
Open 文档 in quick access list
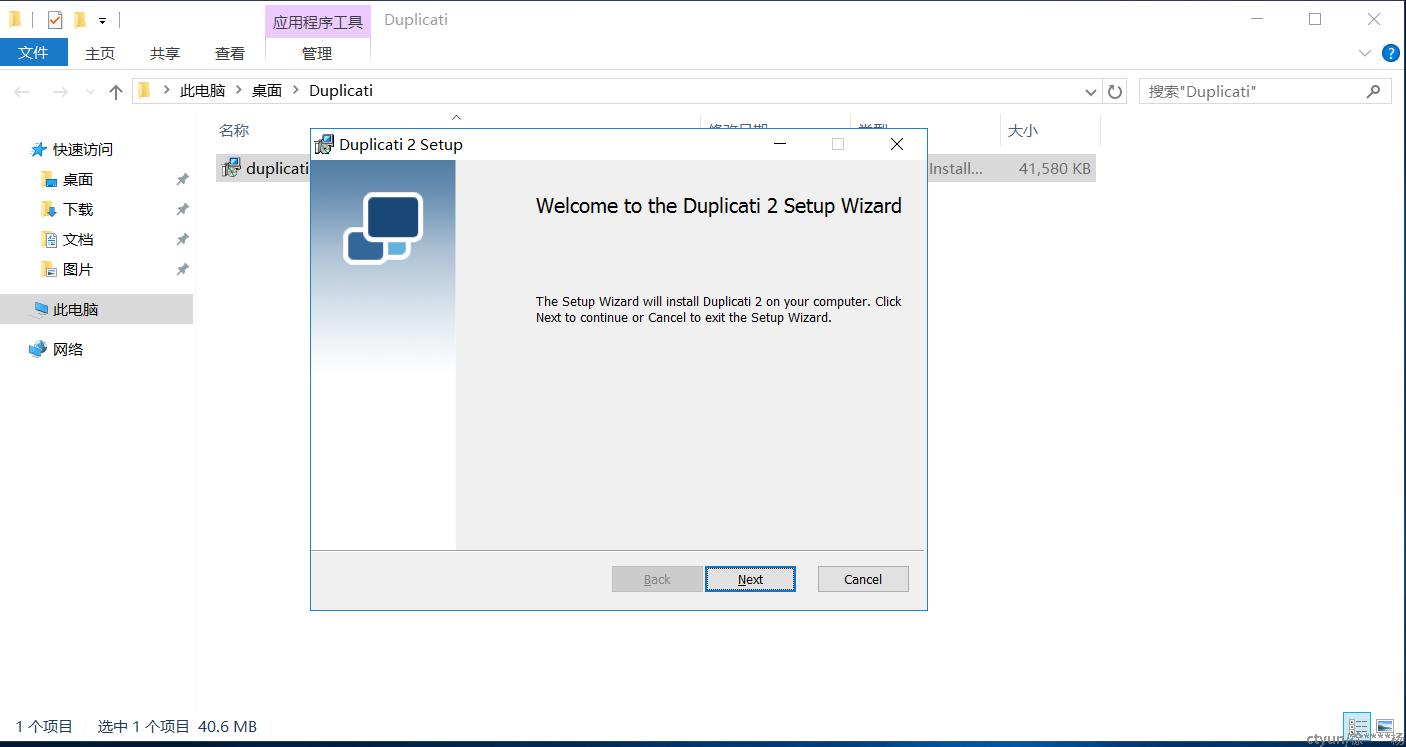tap(77, 239)
